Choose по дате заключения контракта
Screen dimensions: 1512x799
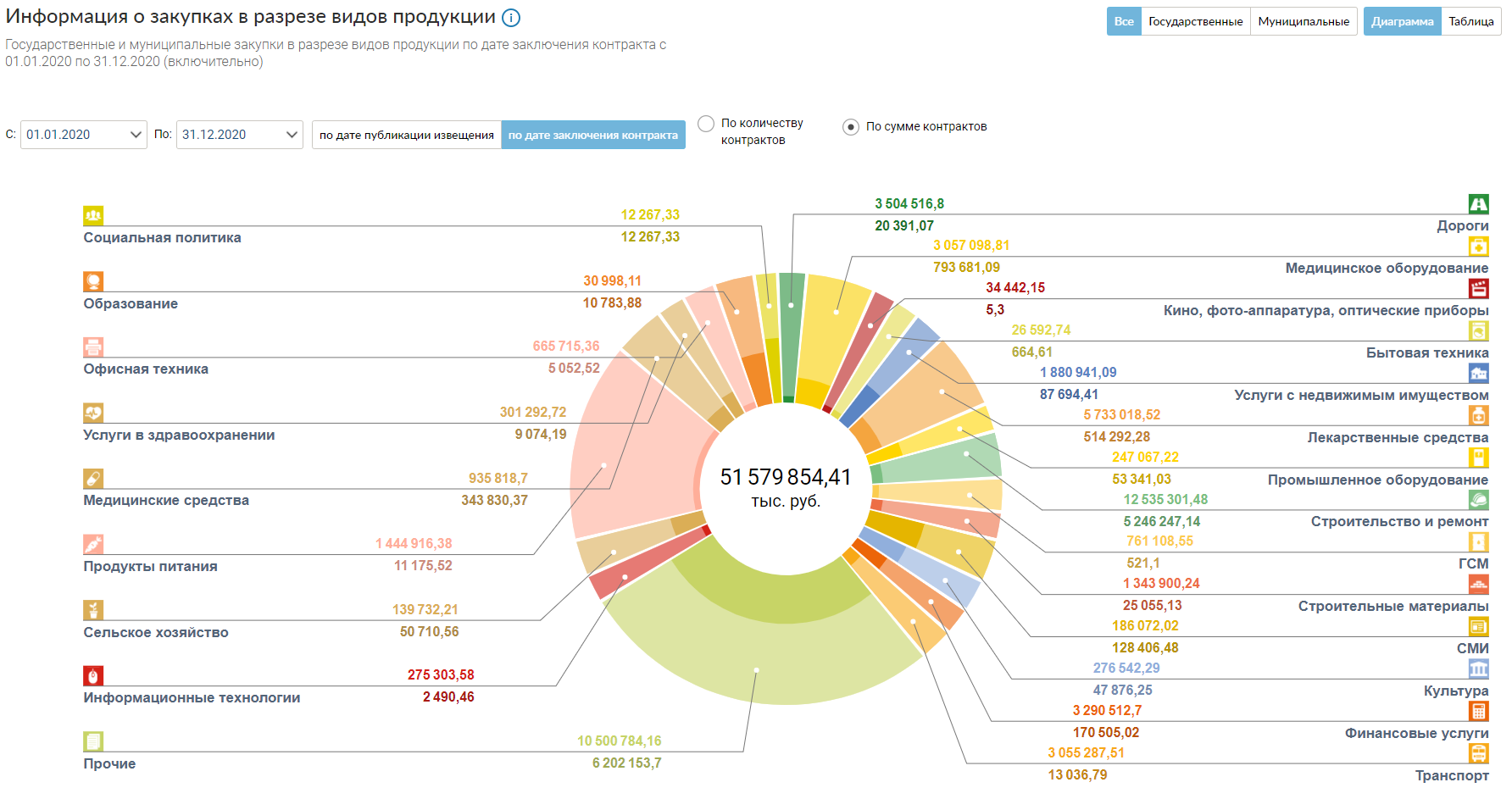coord(593,135)
